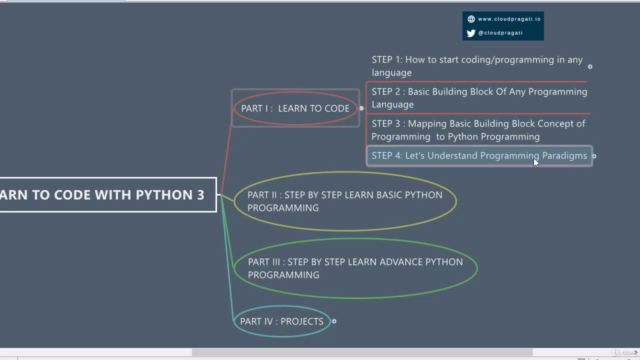Click the Twitter bird icon

click(471, 33)
